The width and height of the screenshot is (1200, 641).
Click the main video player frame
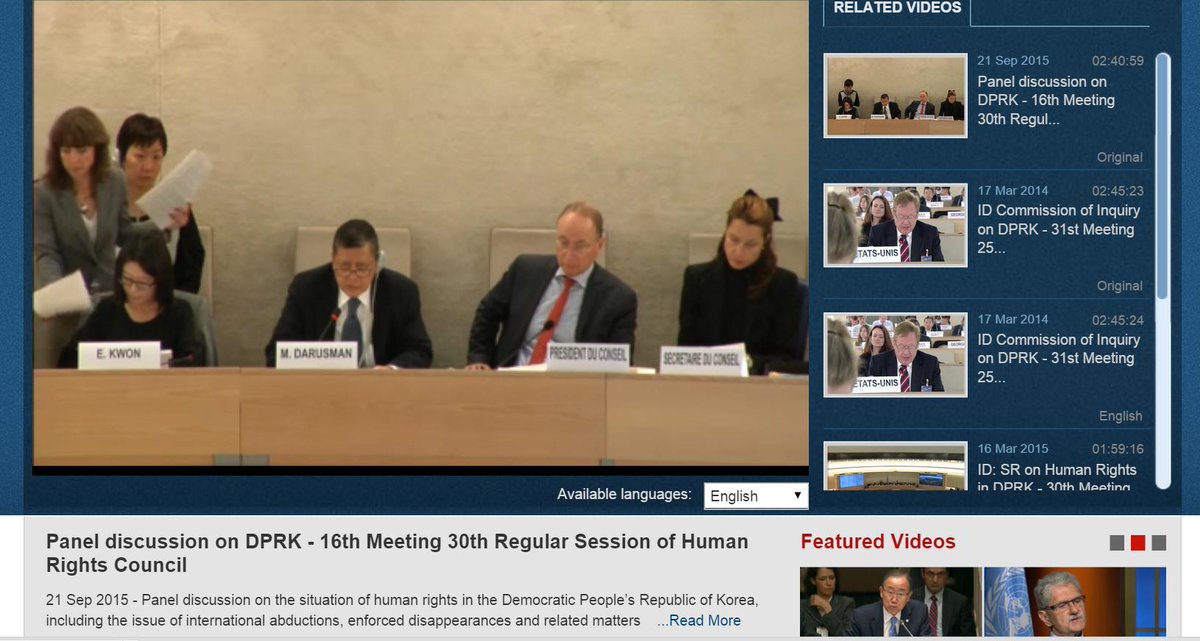pyautogui.click(x=420, y=236)
